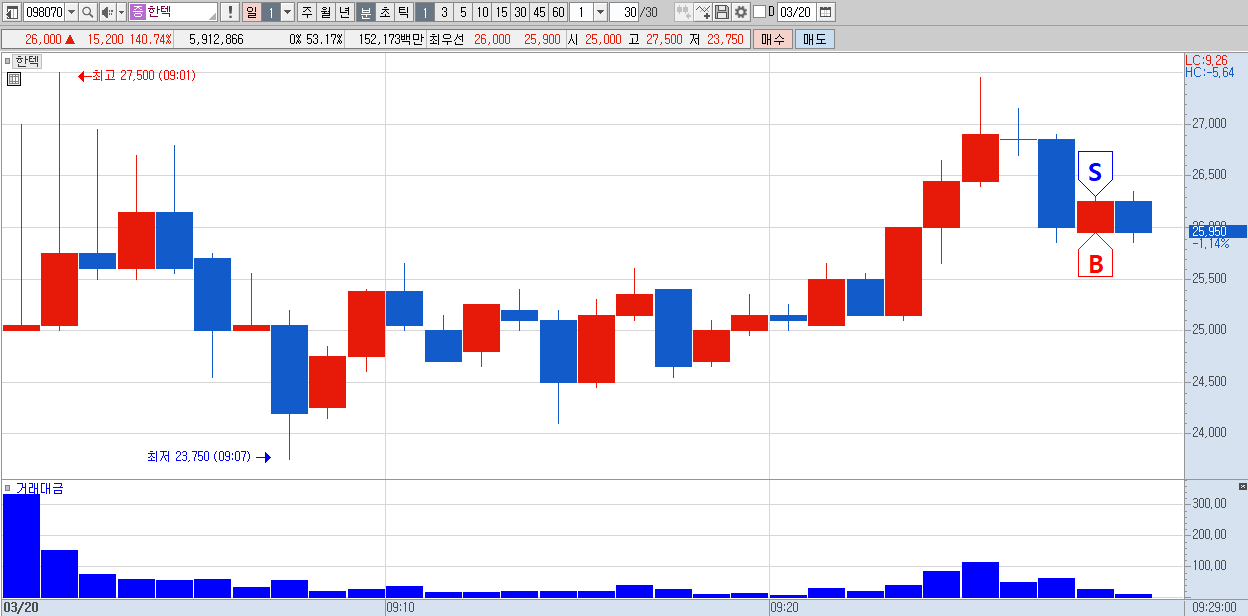Click the stock code field 098070
The height and width of the screenshot is (616, 1248).
[x=44, y=12]
